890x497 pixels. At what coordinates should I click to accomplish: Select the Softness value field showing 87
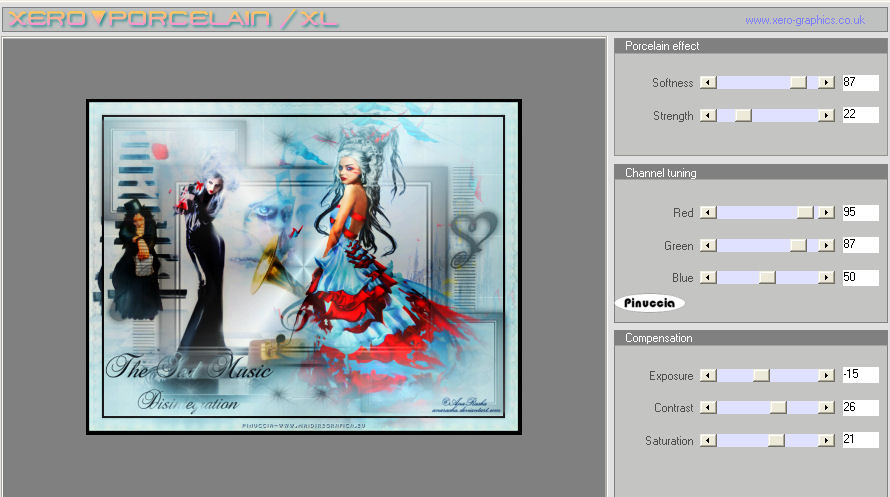860,82
